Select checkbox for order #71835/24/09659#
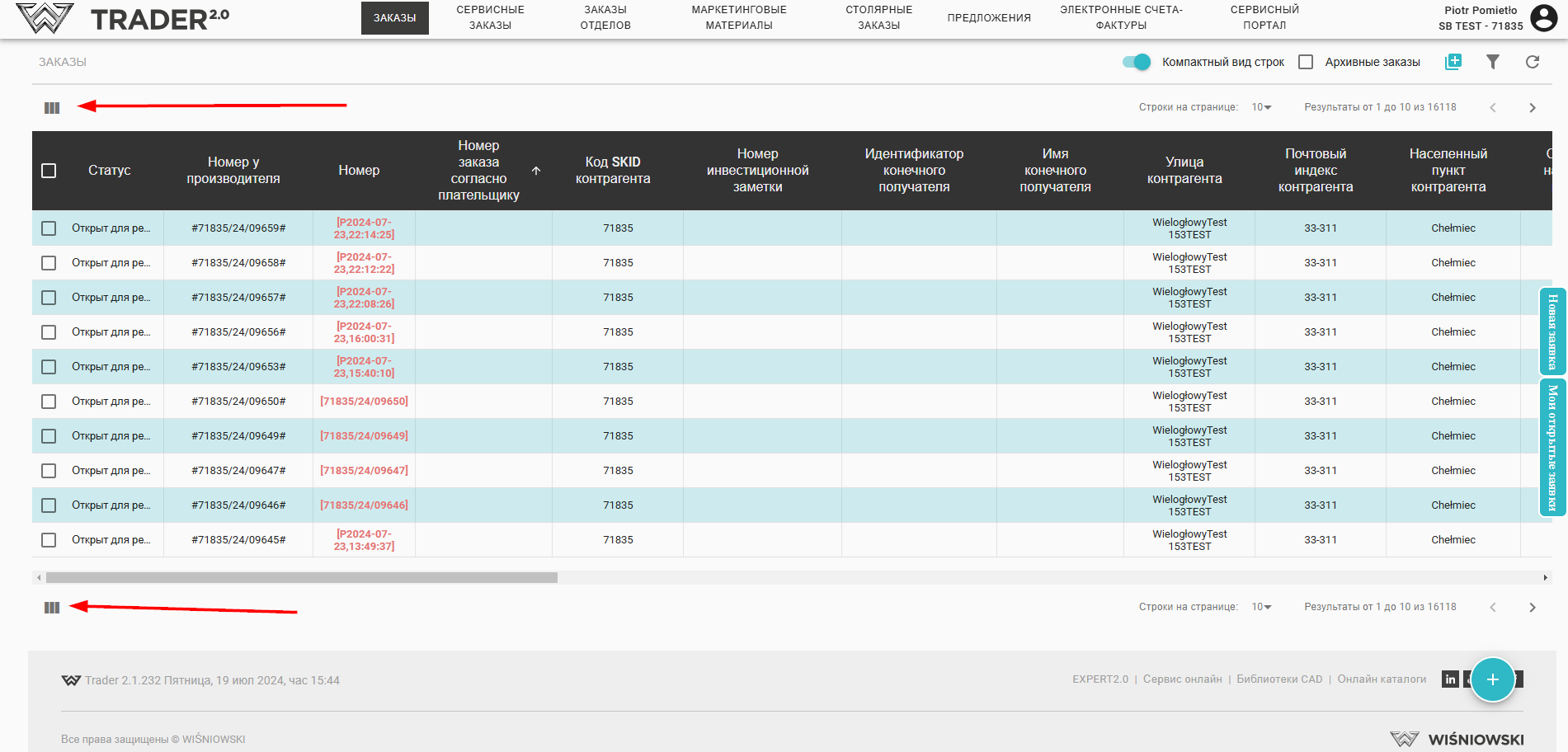This screenshot has width=1568, height=752. (49, 228)
